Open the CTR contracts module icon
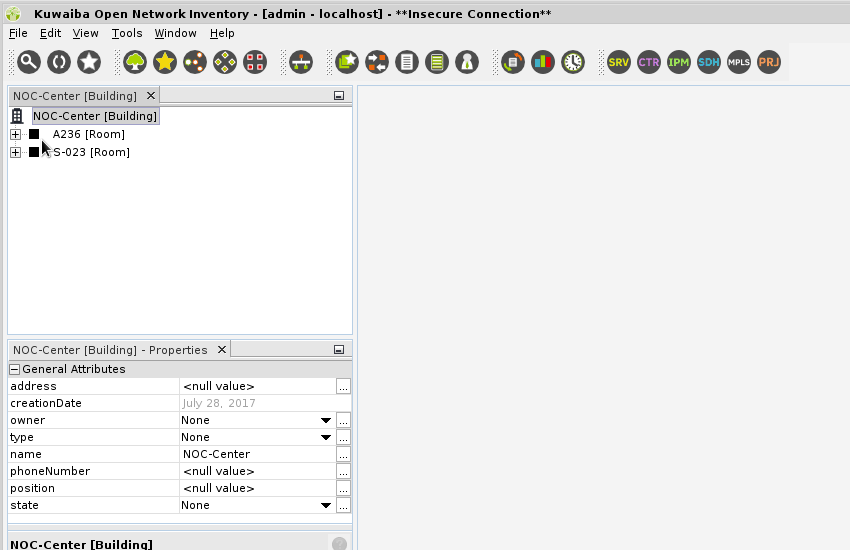This screenshot has width=850, height=550. pyautogui.click(x=649, y=62)
